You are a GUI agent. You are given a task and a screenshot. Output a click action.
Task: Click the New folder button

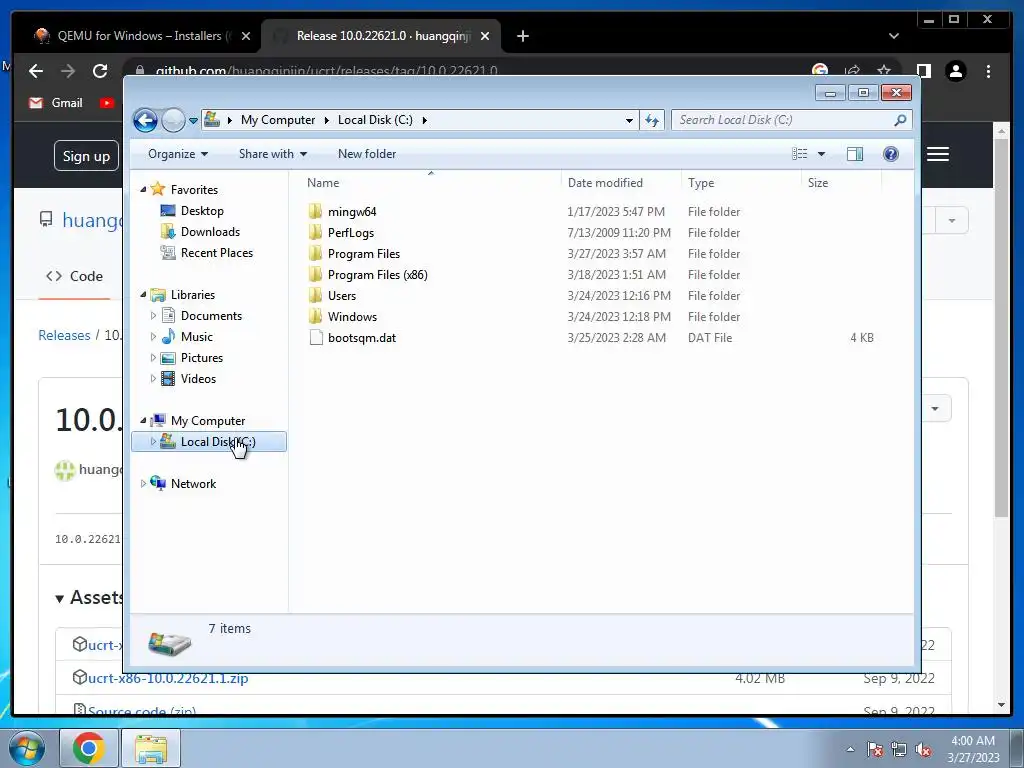click(367, 154)
